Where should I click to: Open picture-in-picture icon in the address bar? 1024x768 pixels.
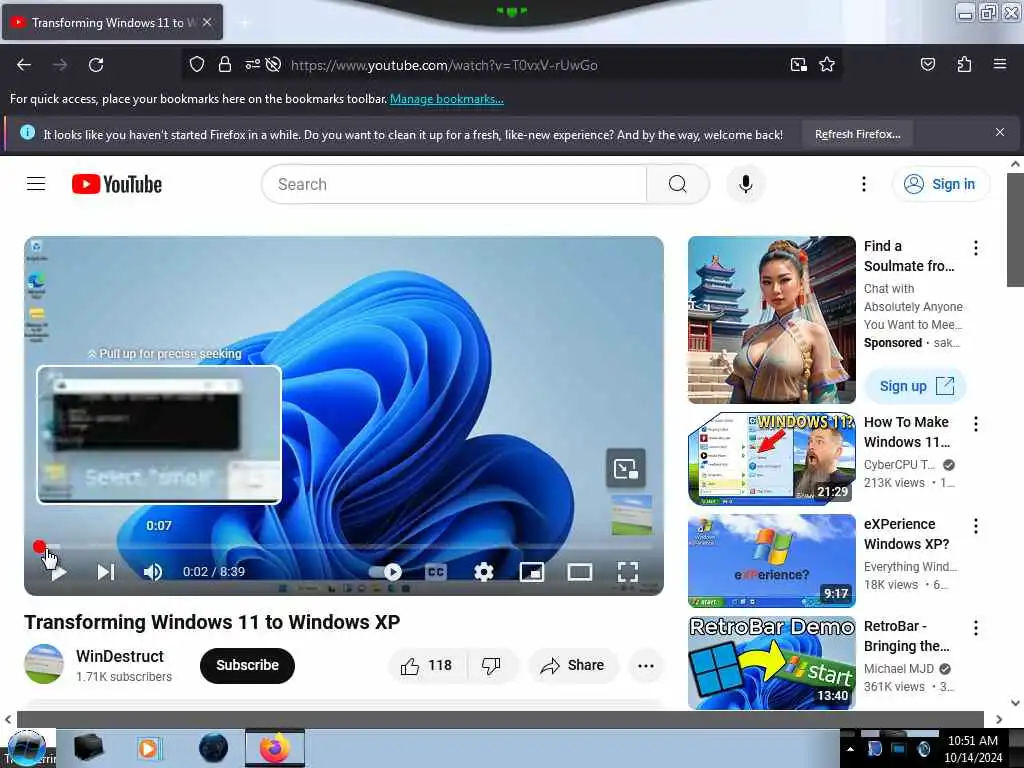point(799,65)
